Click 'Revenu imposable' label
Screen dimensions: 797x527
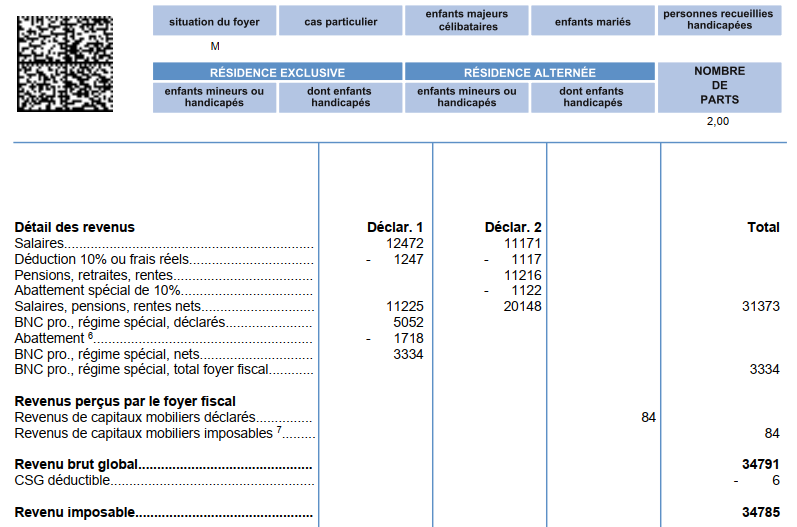pyautogui.click(x=75, y=512)
